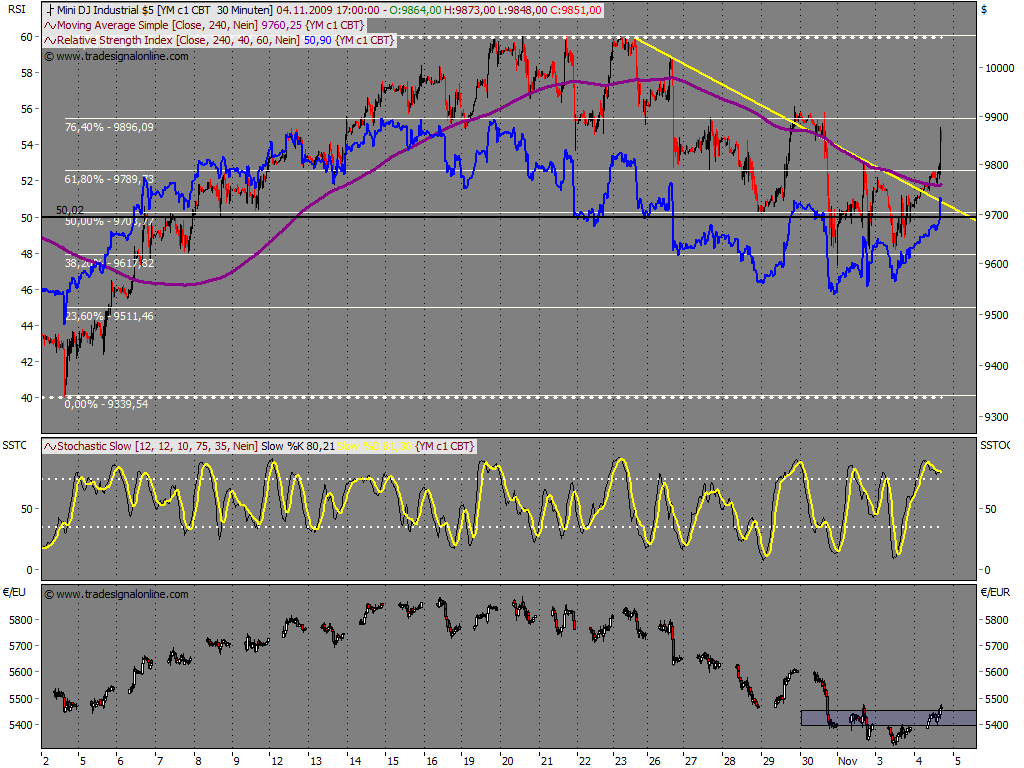Select the blue shaded support zone rectangle
This screenshot has height=768, width=1024.
coord(888,718)
